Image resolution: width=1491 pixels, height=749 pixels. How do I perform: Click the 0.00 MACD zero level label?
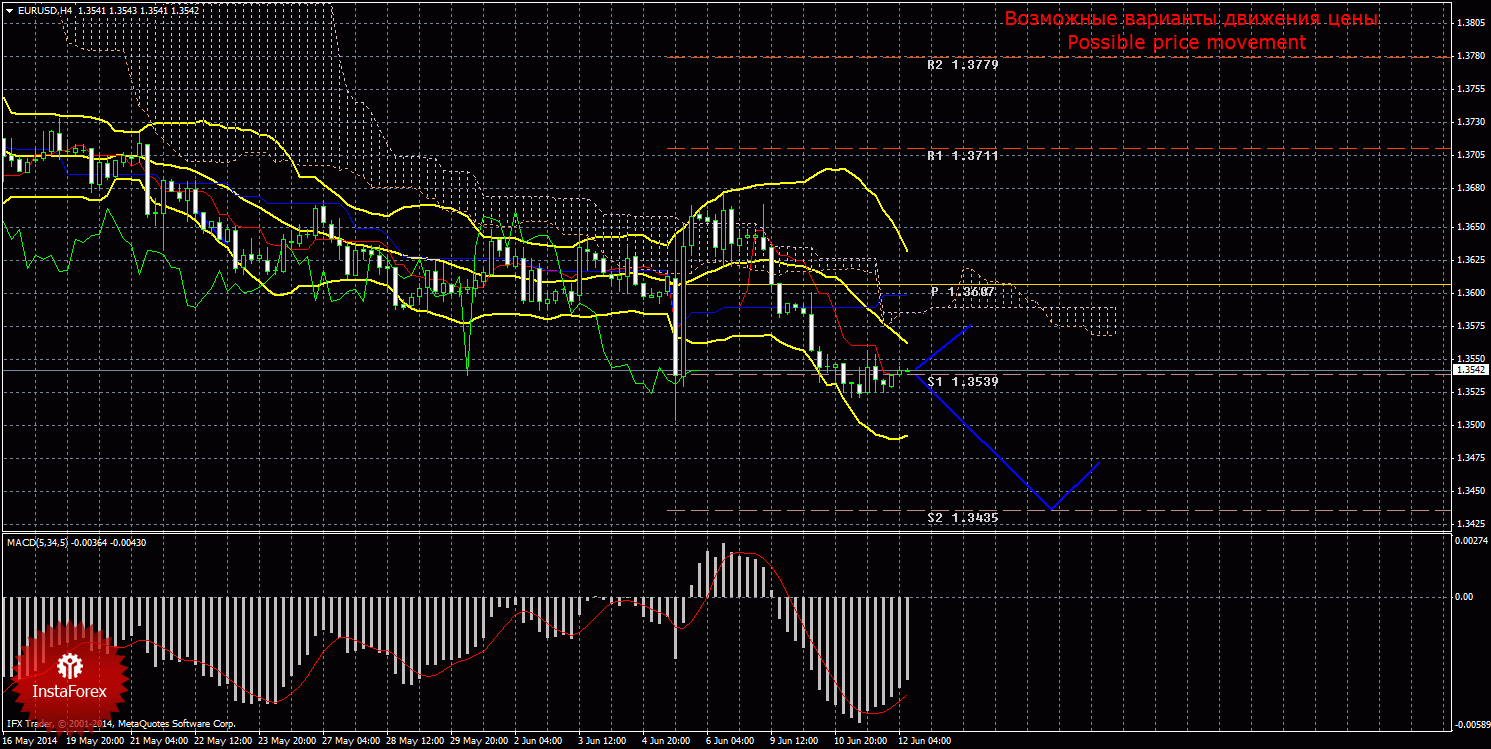point(1463,597)
